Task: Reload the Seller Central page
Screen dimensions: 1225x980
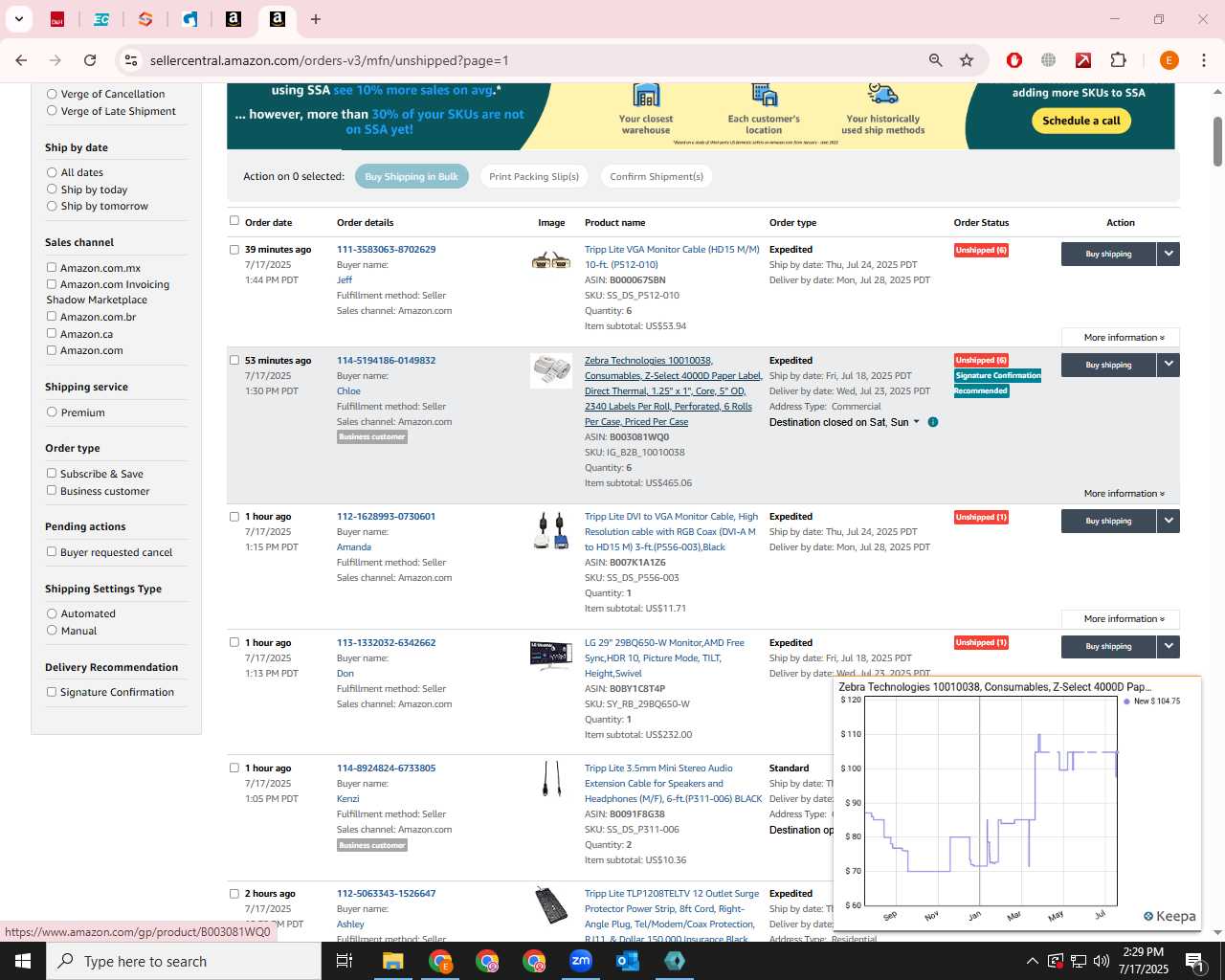Action: point(90,60)
